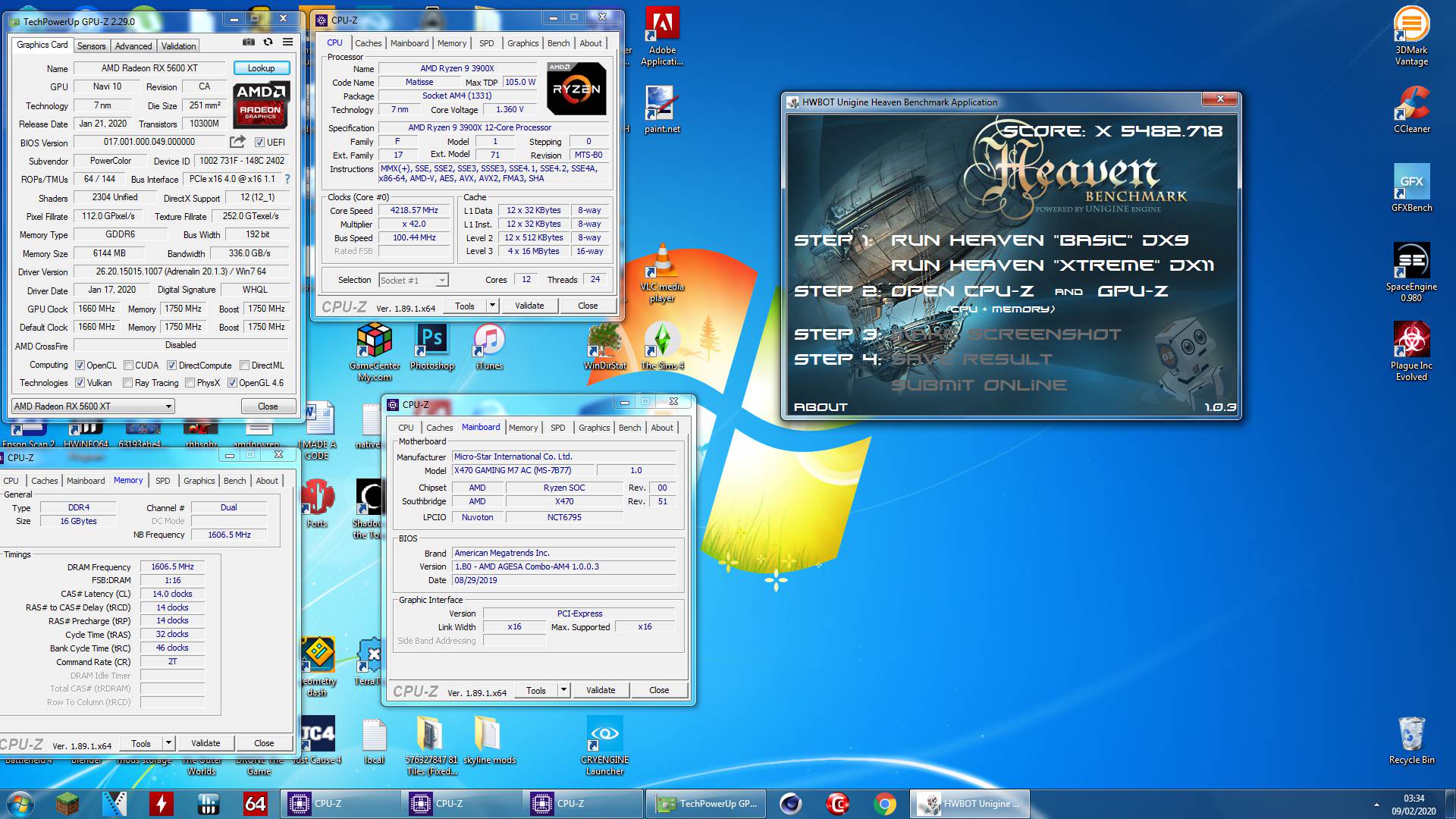Viewport: 1456px width, 819px height.
Task: Click BIOS version share/export icon in GPU-Z
Action: click(x=237, y=142)
